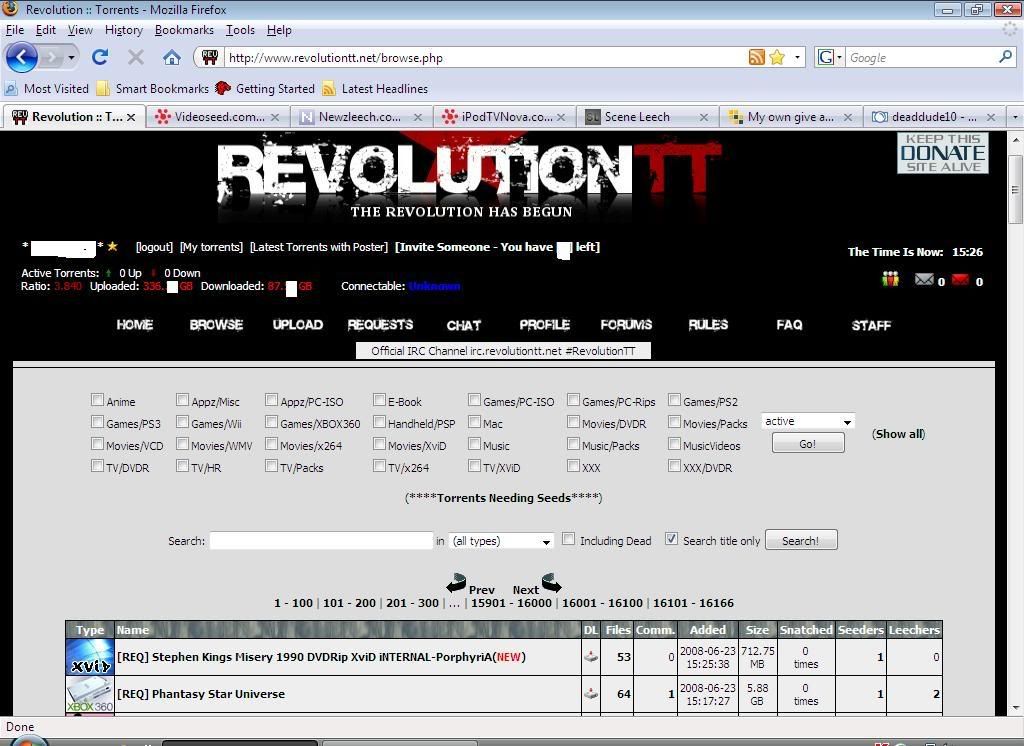Download the Phantasy Star Universe torrent icon
Image resolution: width=1024 pixels, height=746 pixels.
(x=591, y=694)
